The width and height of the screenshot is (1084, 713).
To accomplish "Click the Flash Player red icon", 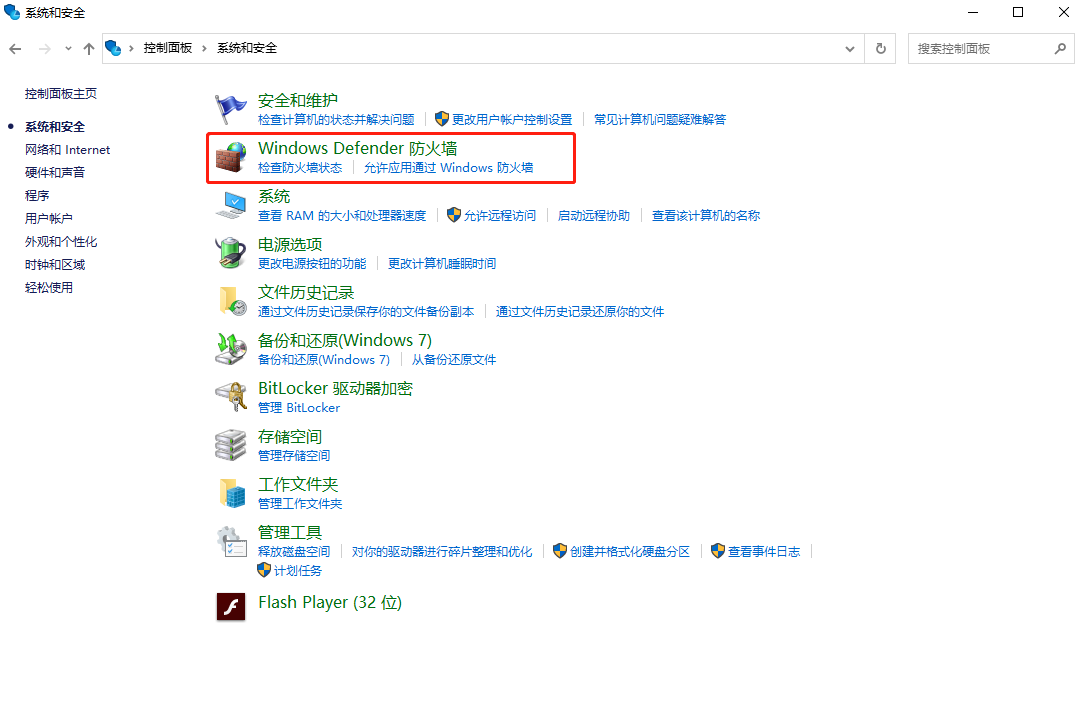I will (x=231, y=606).
